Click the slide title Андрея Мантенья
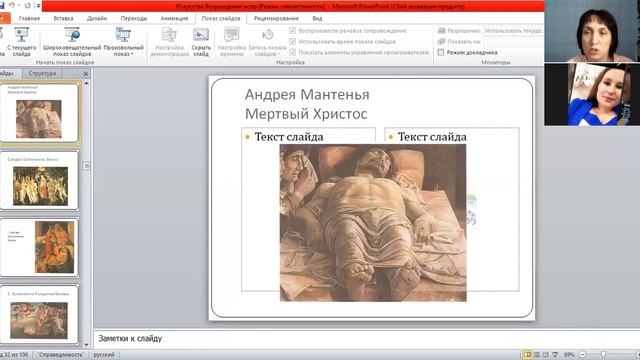Screen dimensions: 640x360 click(x=307, y=95)
